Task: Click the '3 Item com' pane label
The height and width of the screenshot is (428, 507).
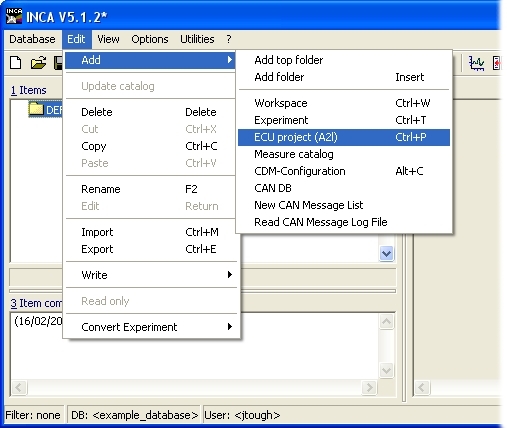Action: tap(36, 303)
